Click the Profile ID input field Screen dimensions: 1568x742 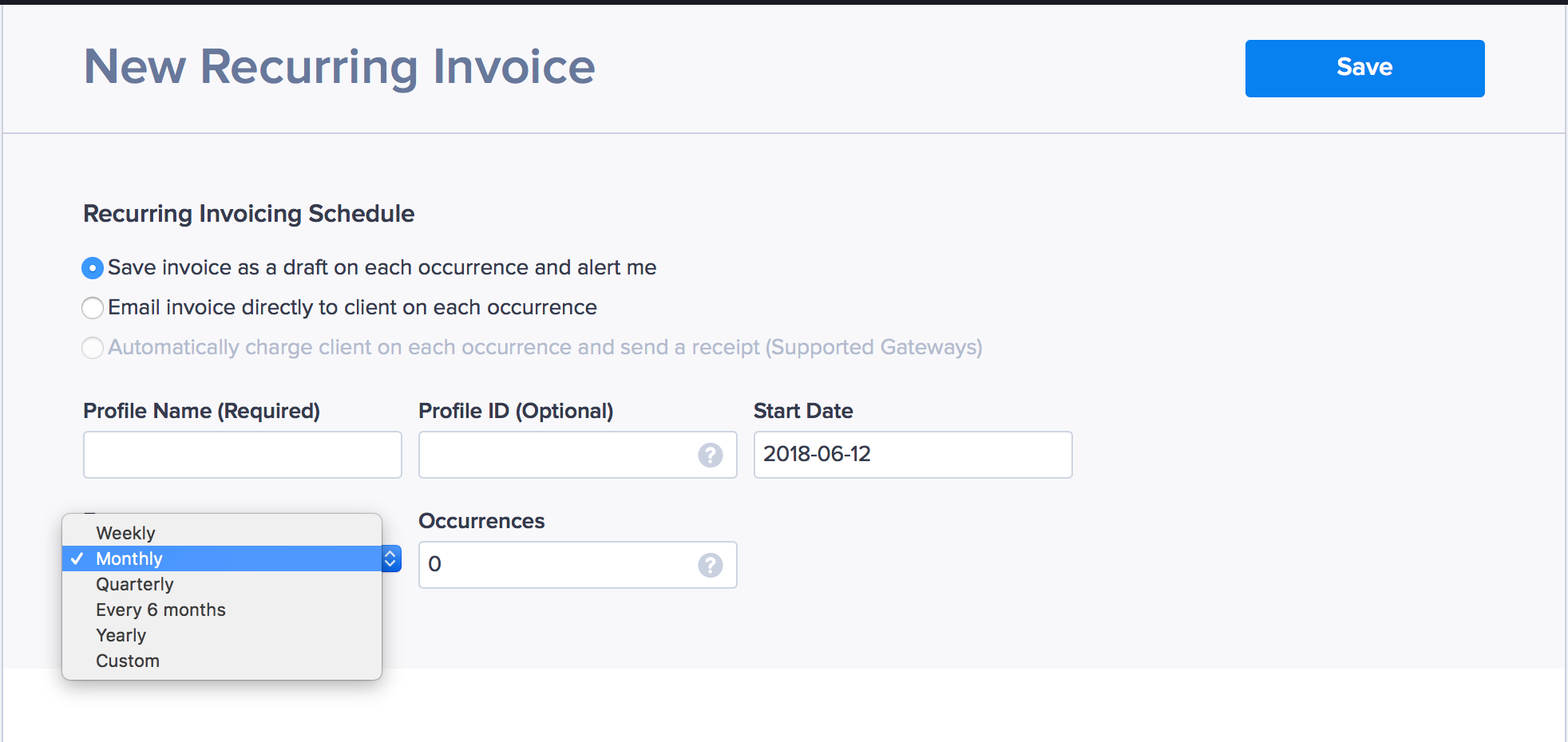click(x=578, y=455)
